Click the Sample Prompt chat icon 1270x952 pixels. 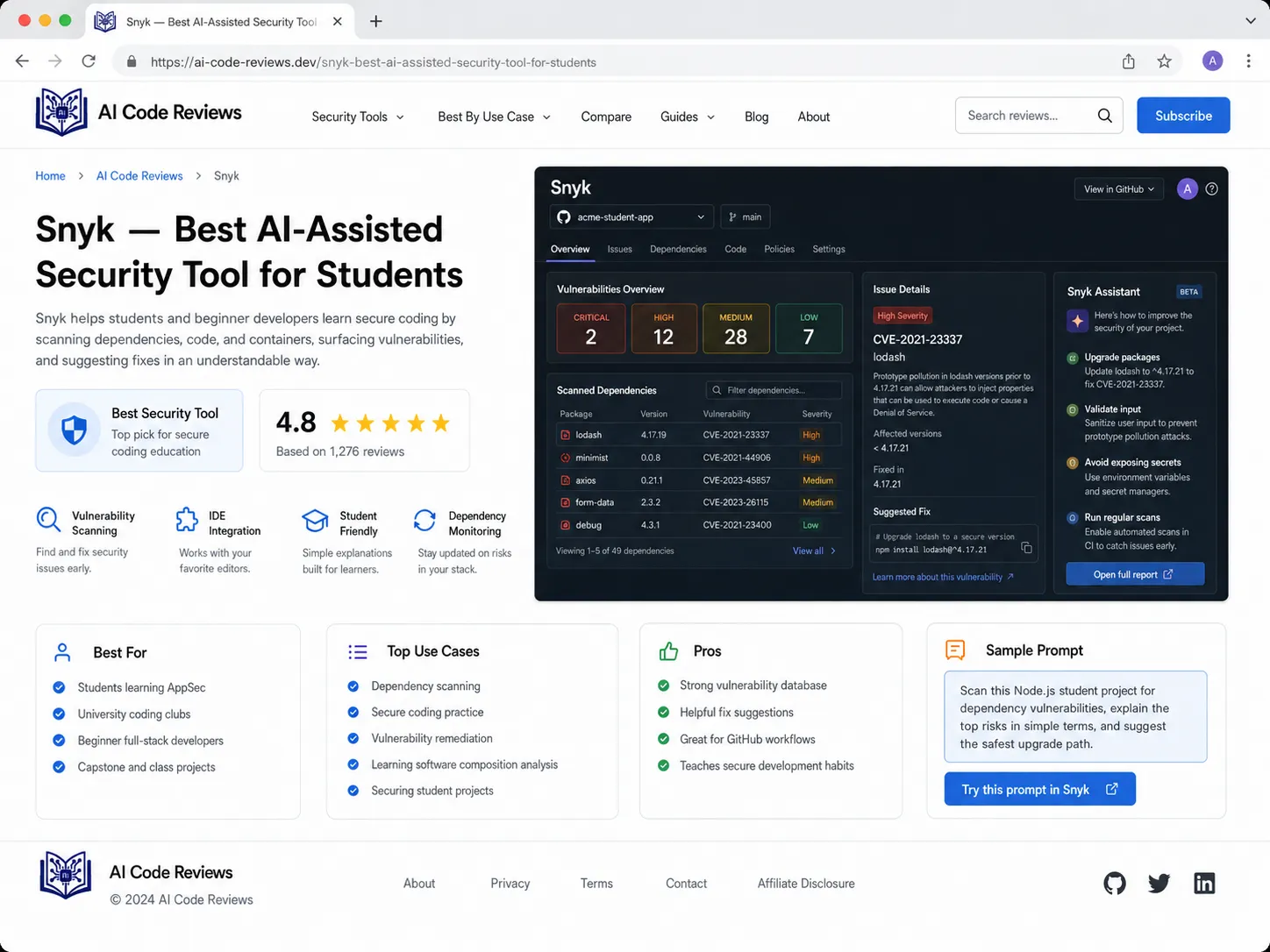tap(955, 650)
